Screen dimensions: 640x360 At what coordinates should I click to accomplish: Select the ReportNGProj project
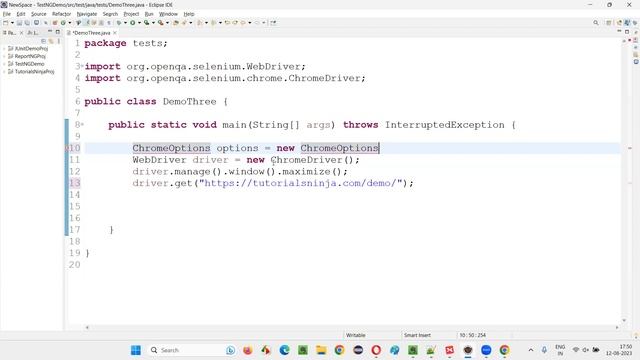30,56
